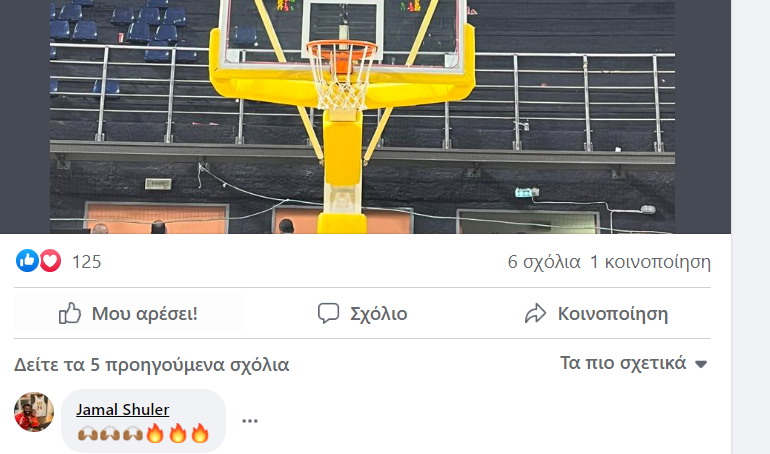View the 6 σχόλια count link
Screen dimensions: 770x454
[x=544, y=262]
